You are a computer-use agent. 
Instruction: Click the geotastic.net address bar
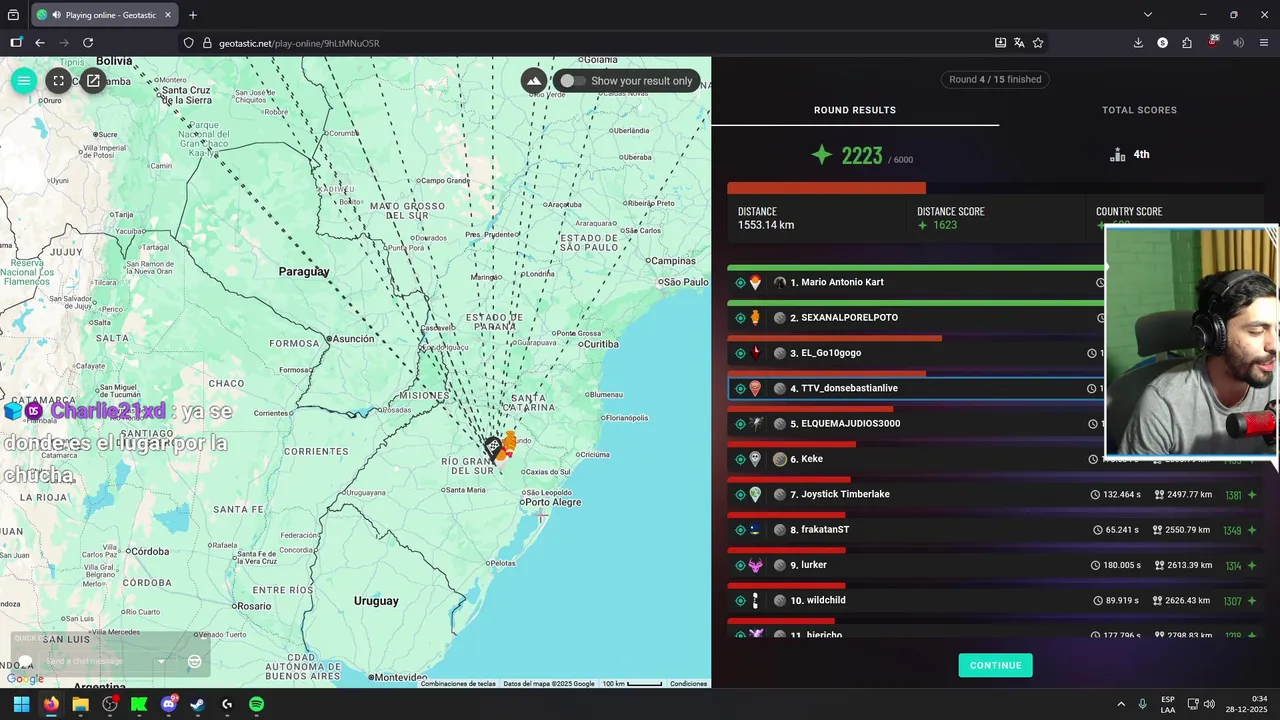pos(580,43)
